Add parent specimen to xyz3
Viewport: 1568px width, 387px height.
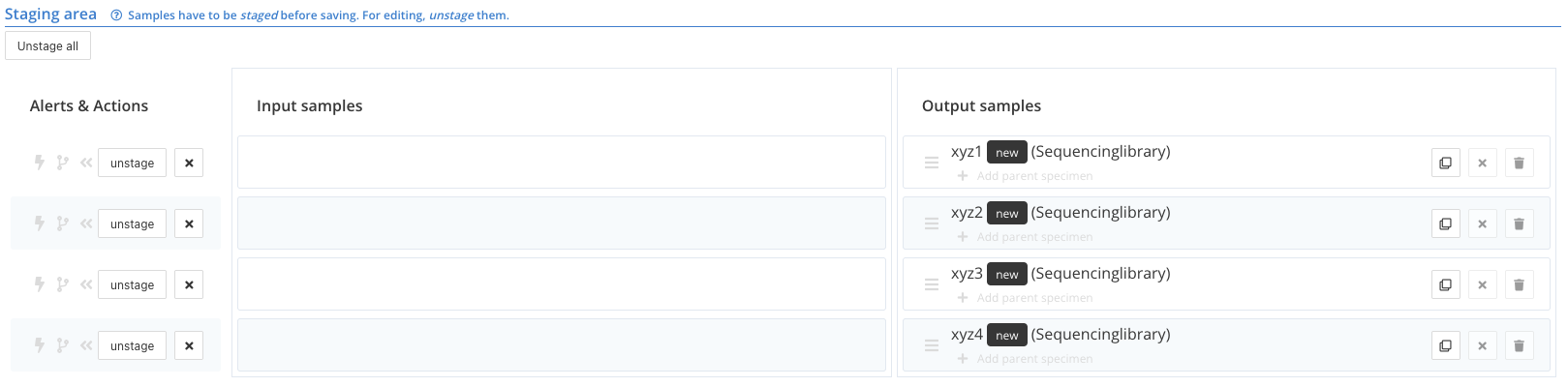(1025, 298)
